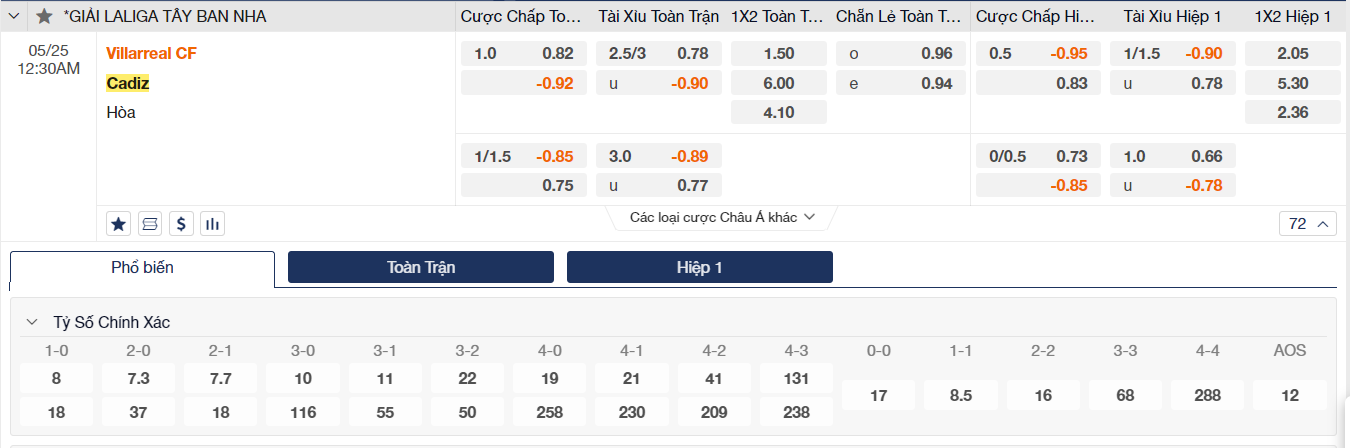This screenshot has width=1350, height=448.
Task: Select the AOS odds 12
Action: coord(1289,395)
